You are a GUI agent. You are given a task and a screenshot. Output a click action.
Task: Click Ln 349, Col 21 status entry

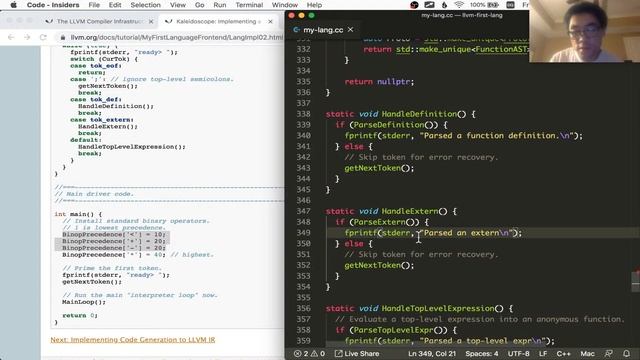click(432, 353)
